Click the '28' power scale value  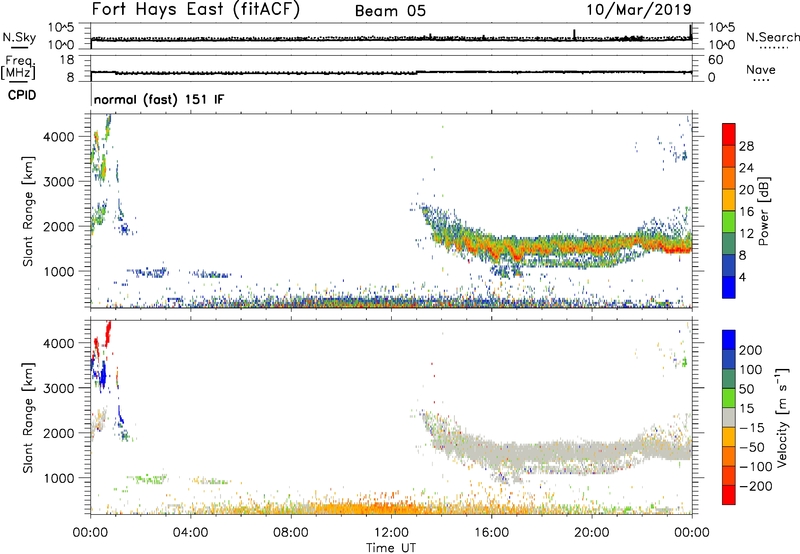(x=746, y=146)
